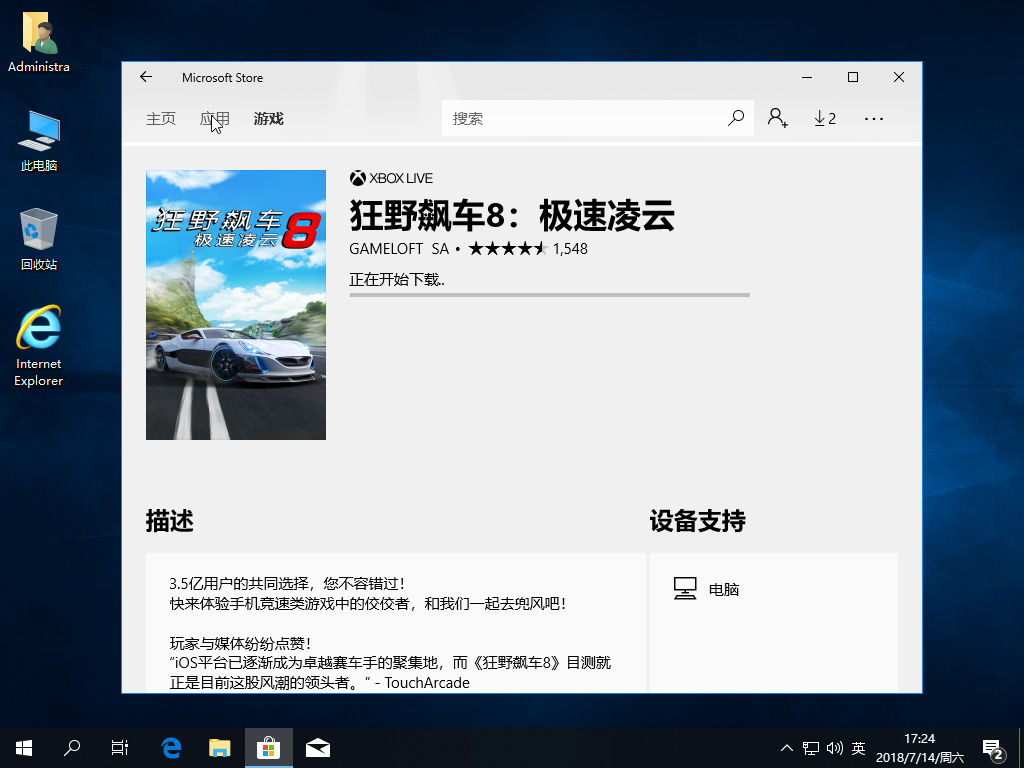Click the 设备支持 section heading
Screen dimensions: 1024x768
(697, 521)
